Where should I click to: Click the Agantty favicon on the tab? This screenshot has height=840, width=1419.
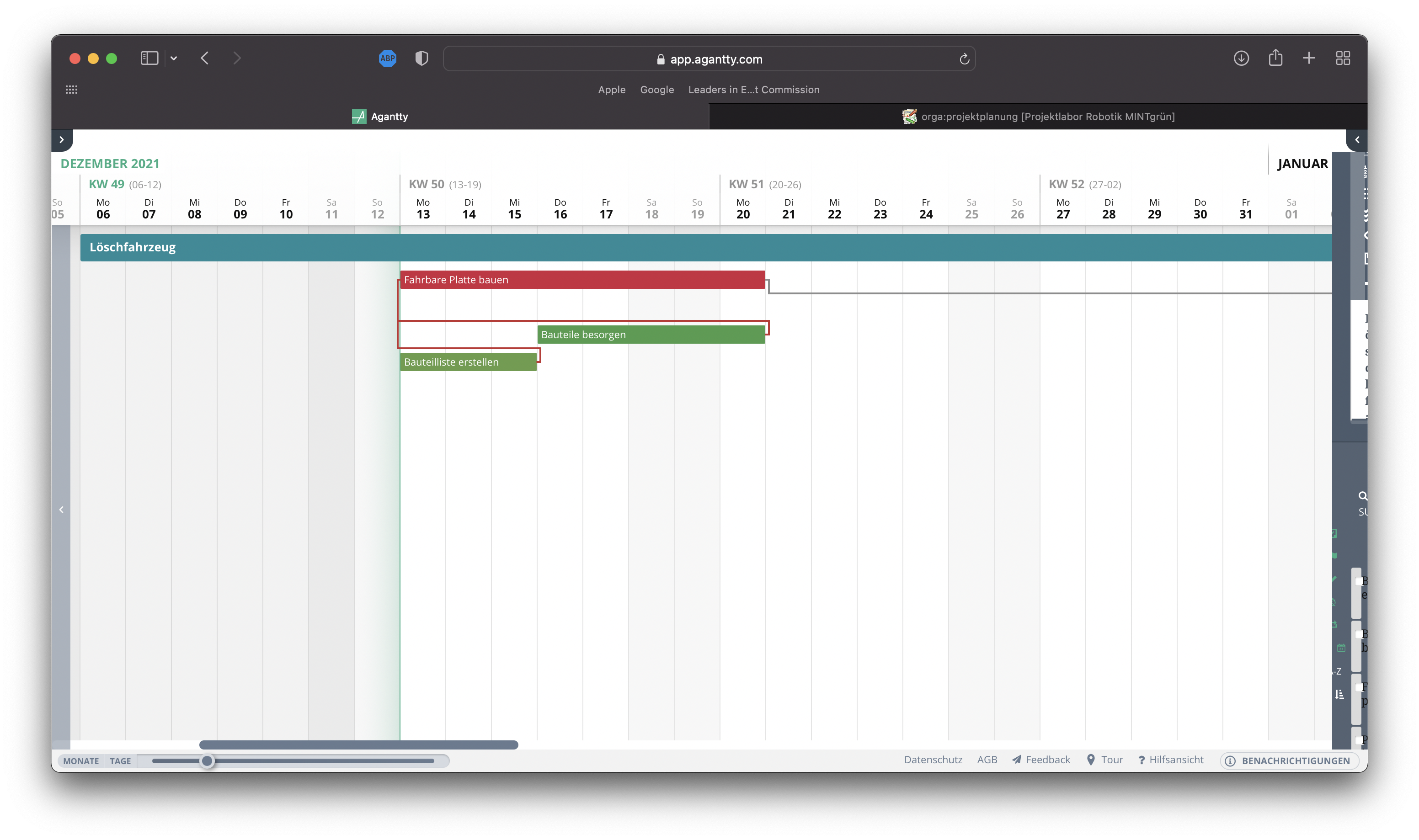click(359, 117)
